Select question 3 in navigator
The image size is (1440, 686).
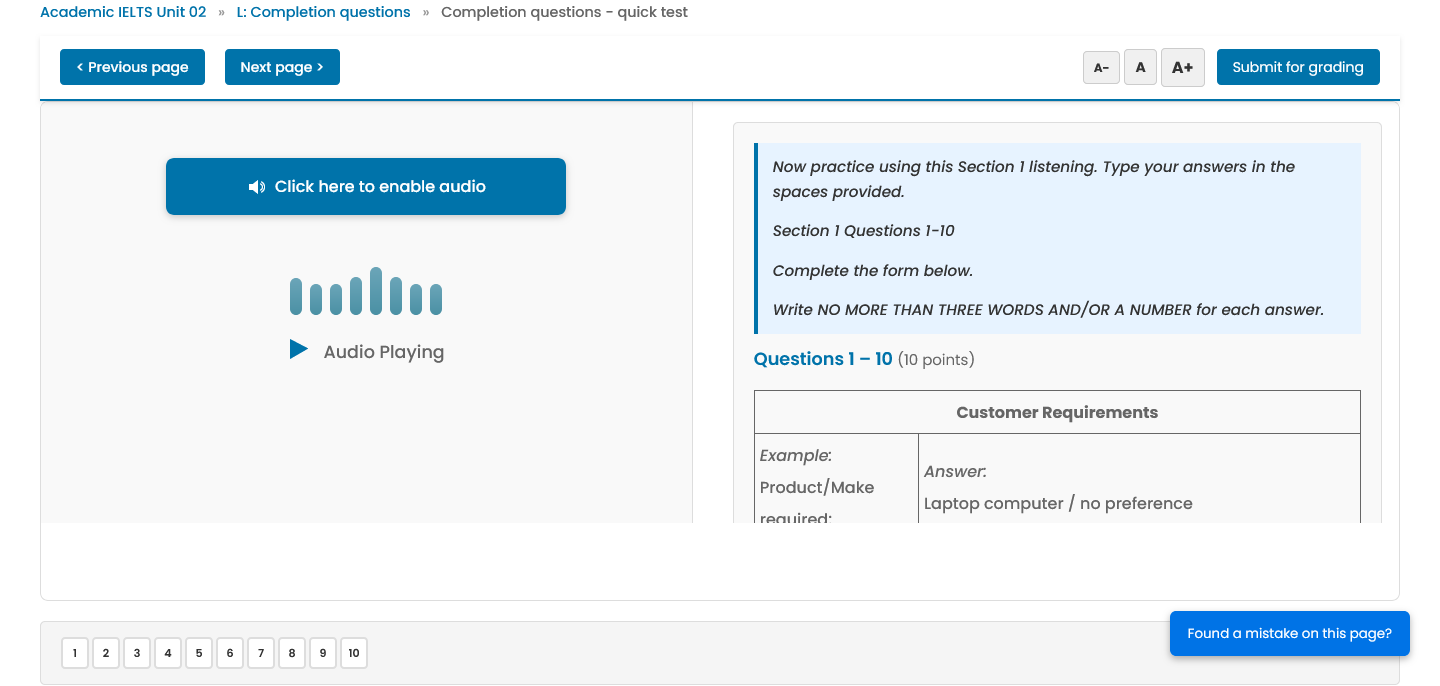pos(137,653)
